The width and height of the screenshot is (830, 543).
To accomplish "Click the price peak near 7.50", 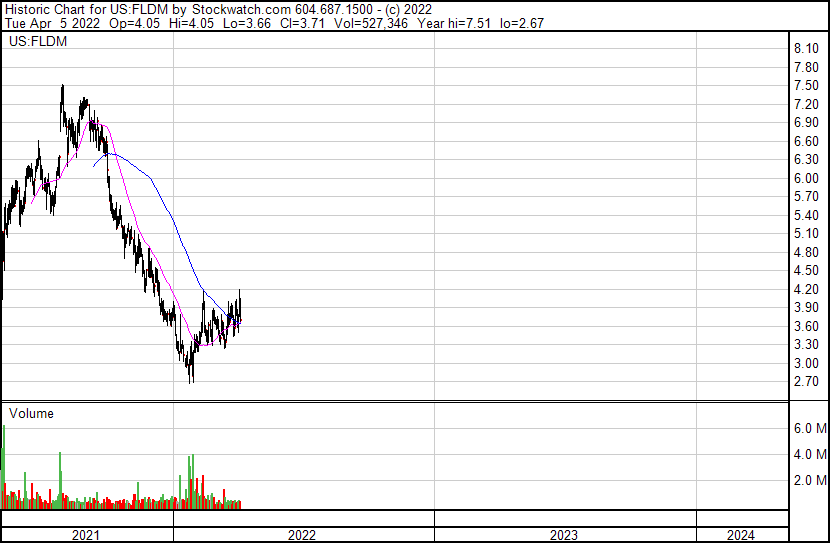I will pos(62,88).
